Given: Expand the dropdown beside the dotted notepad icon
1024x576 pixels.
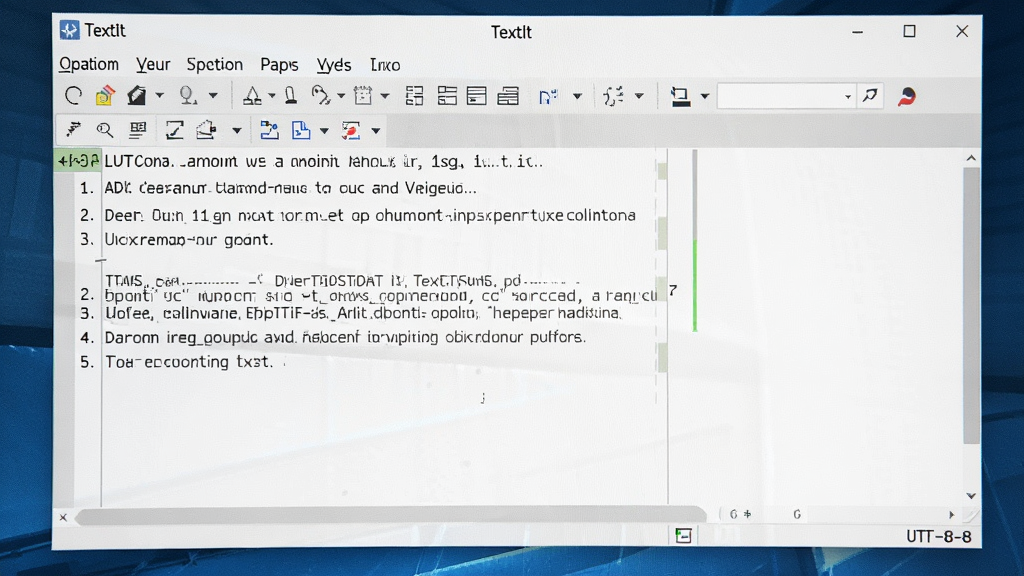Looking at the screenshot, I should click(385, 96).
